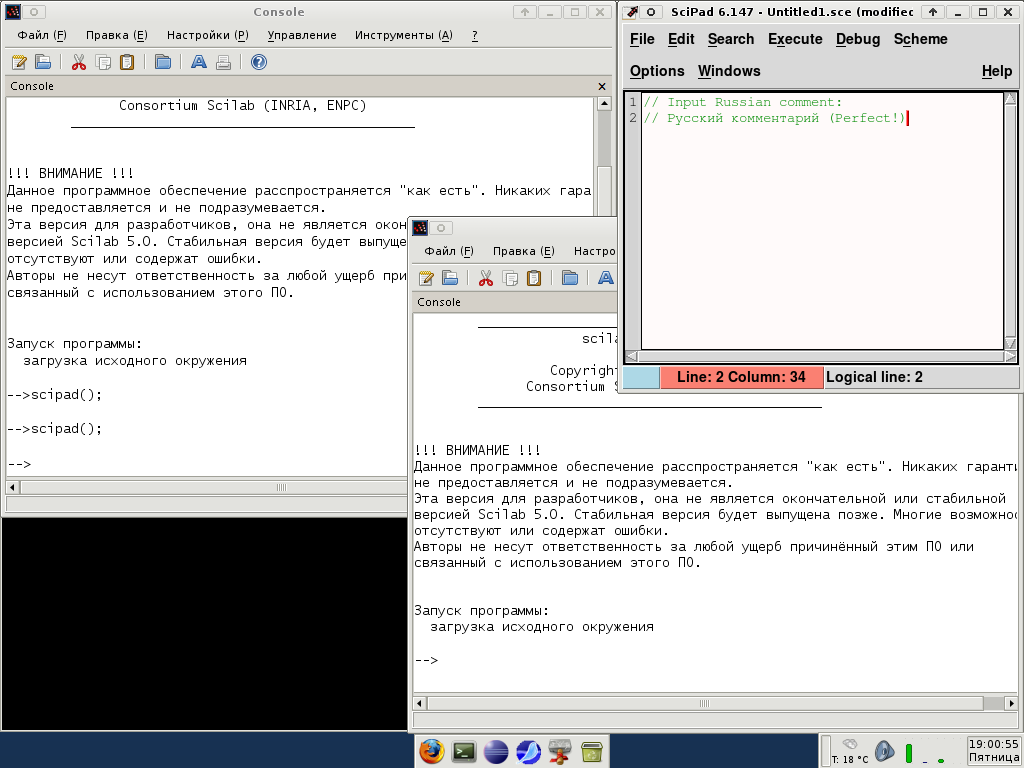This screenshot has height=768, width=1024.
Task: Open SciPad Search menu
Action: (x=731, y=39)
